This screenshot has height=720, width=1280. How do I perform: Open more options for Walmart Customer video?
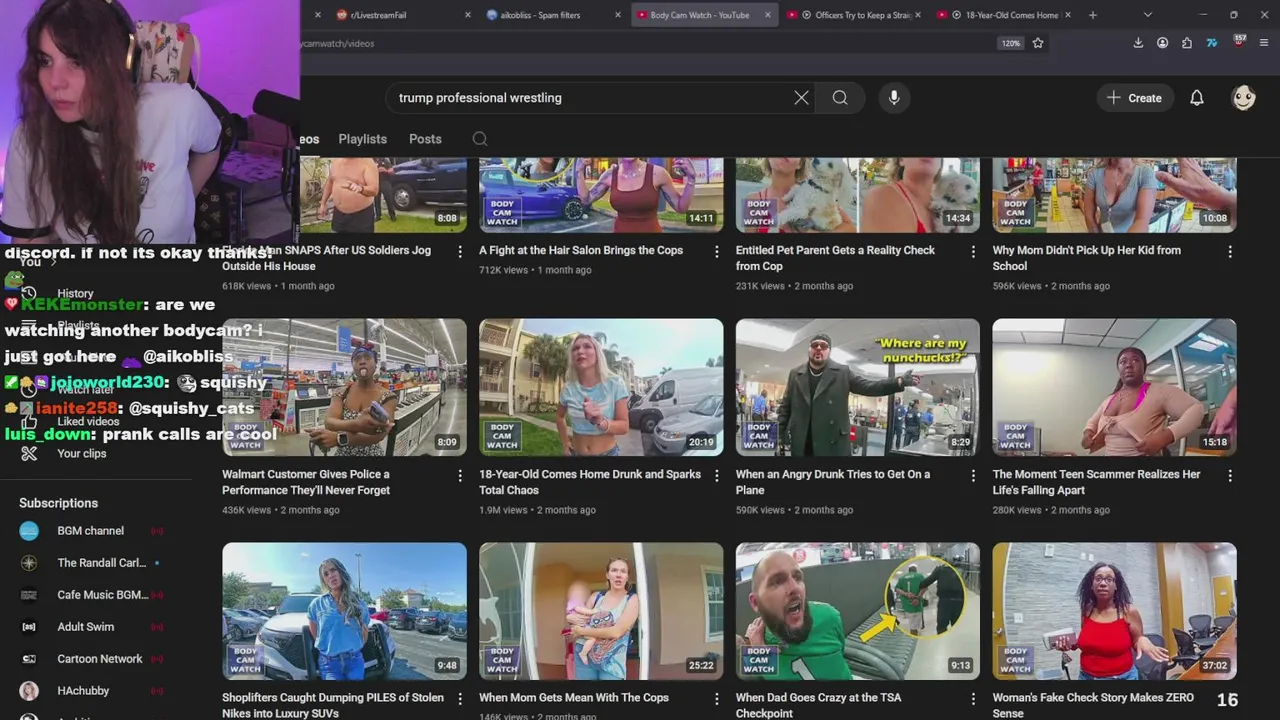(460, 476)
